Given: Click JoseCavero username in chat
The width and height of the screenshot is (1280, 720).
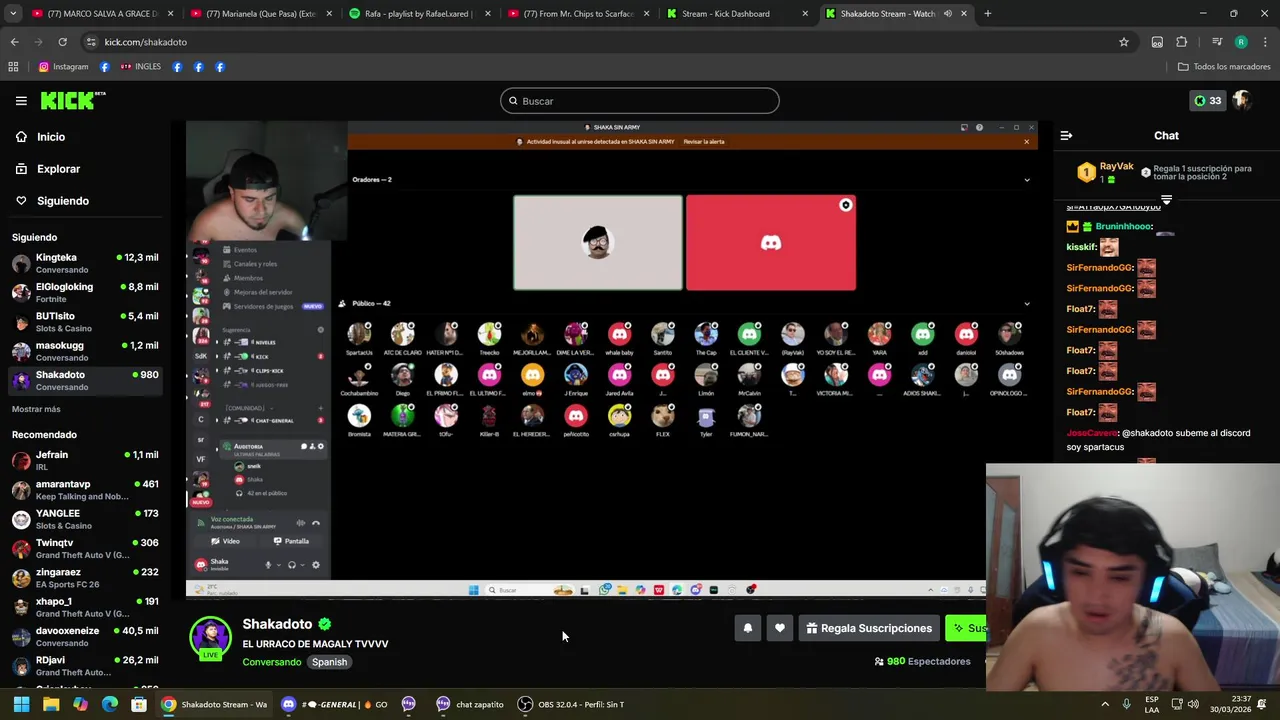Looking at the screenshot, I should 1091,433.
